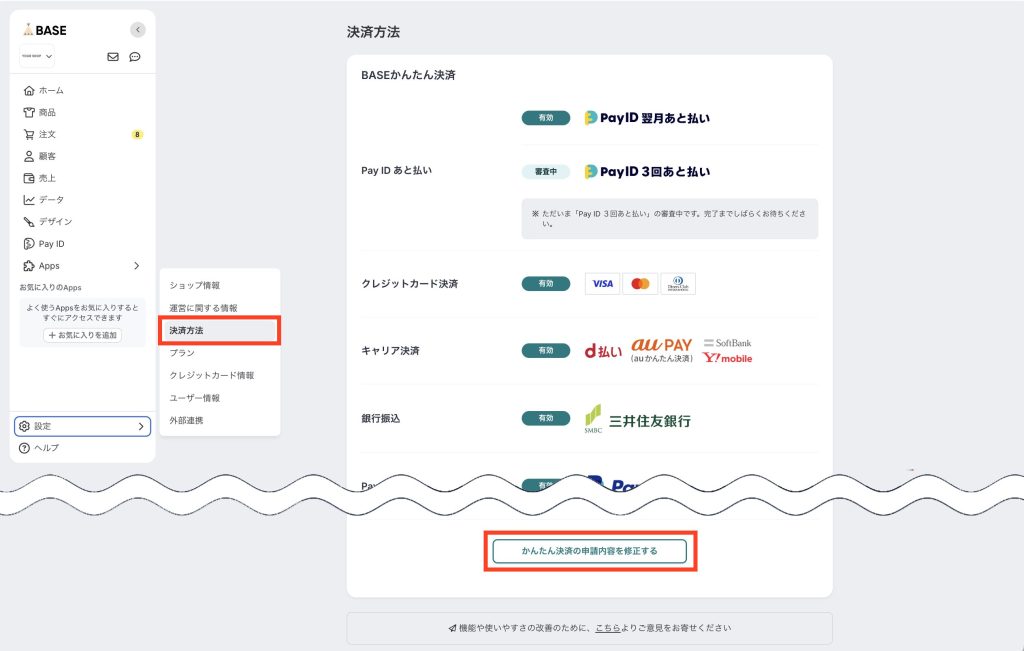The image size is (1024, 651).
Task: Select ショップ情報 in settings submenu
Action: click(194, 286)
